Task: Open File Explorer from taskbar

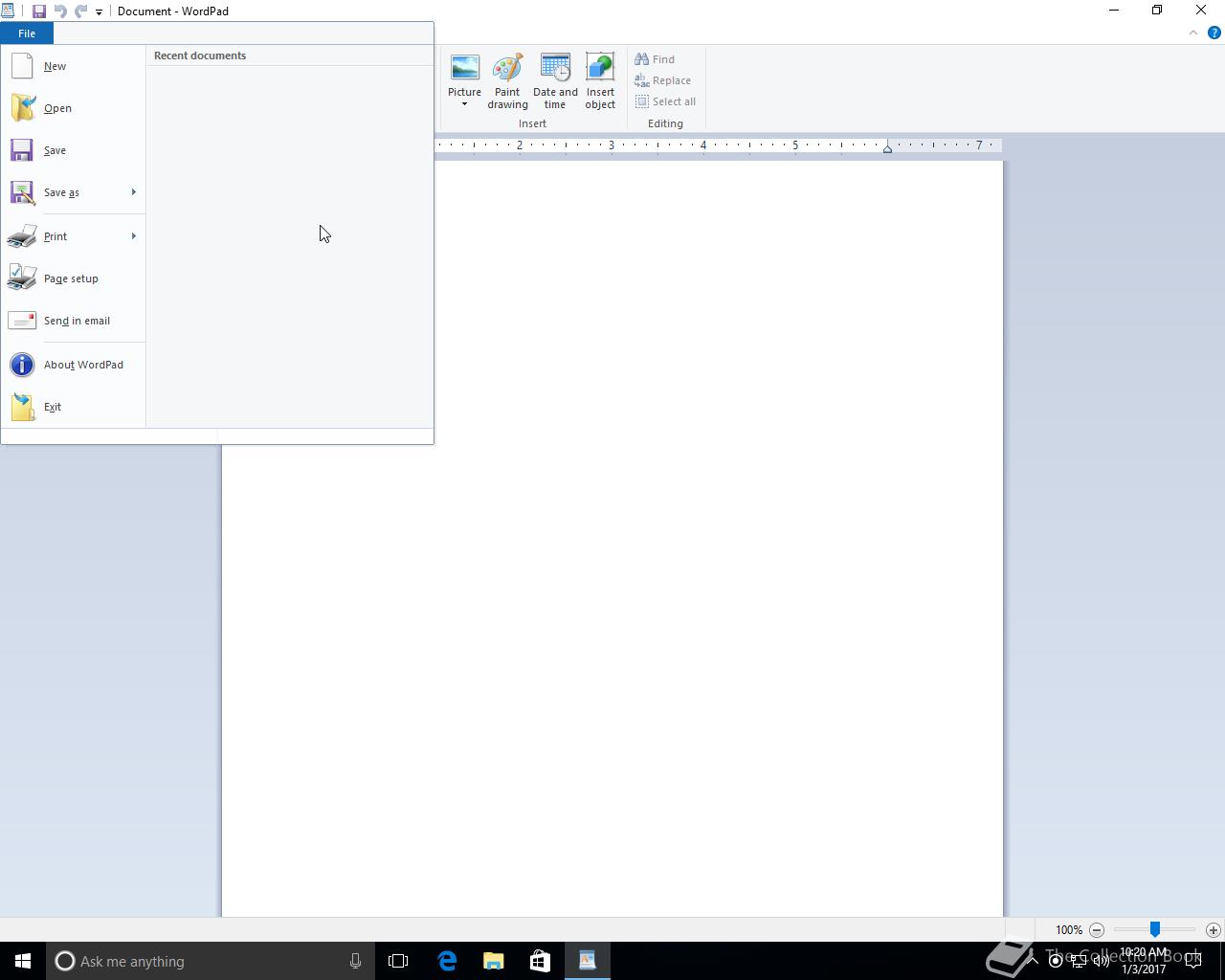Action: pos(493,961)
